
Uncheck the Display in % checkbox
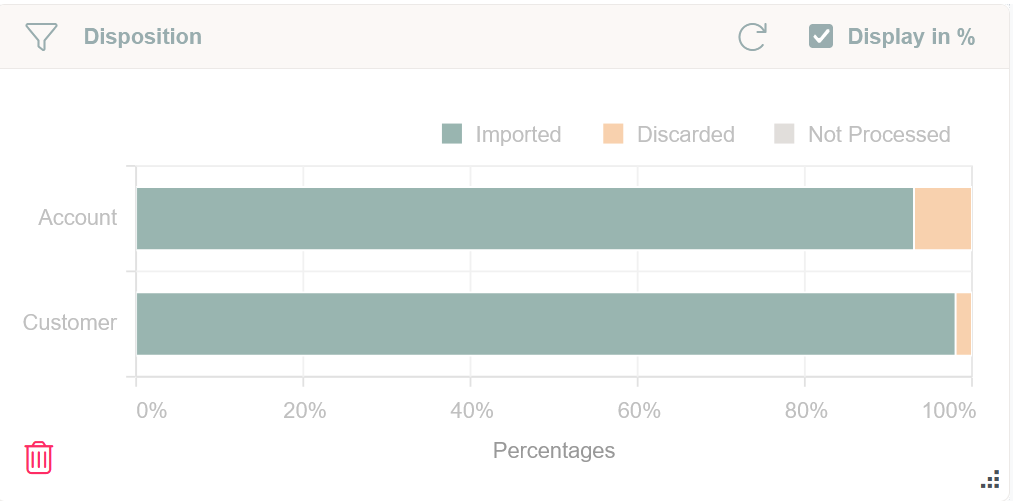(x=821, y=37)
